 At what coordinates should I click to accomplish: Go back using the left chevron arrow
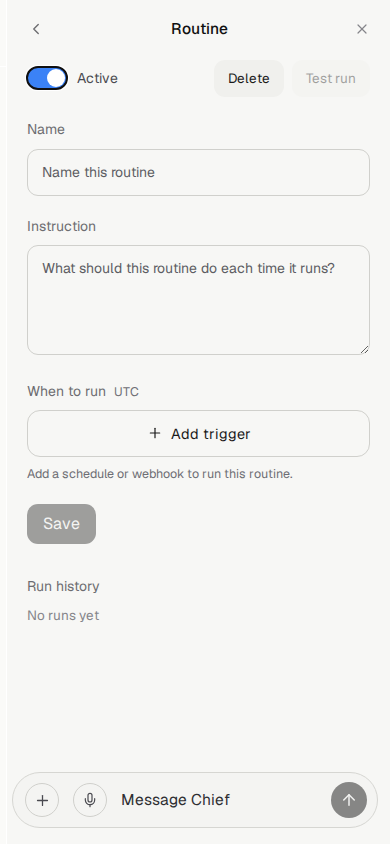36,29
